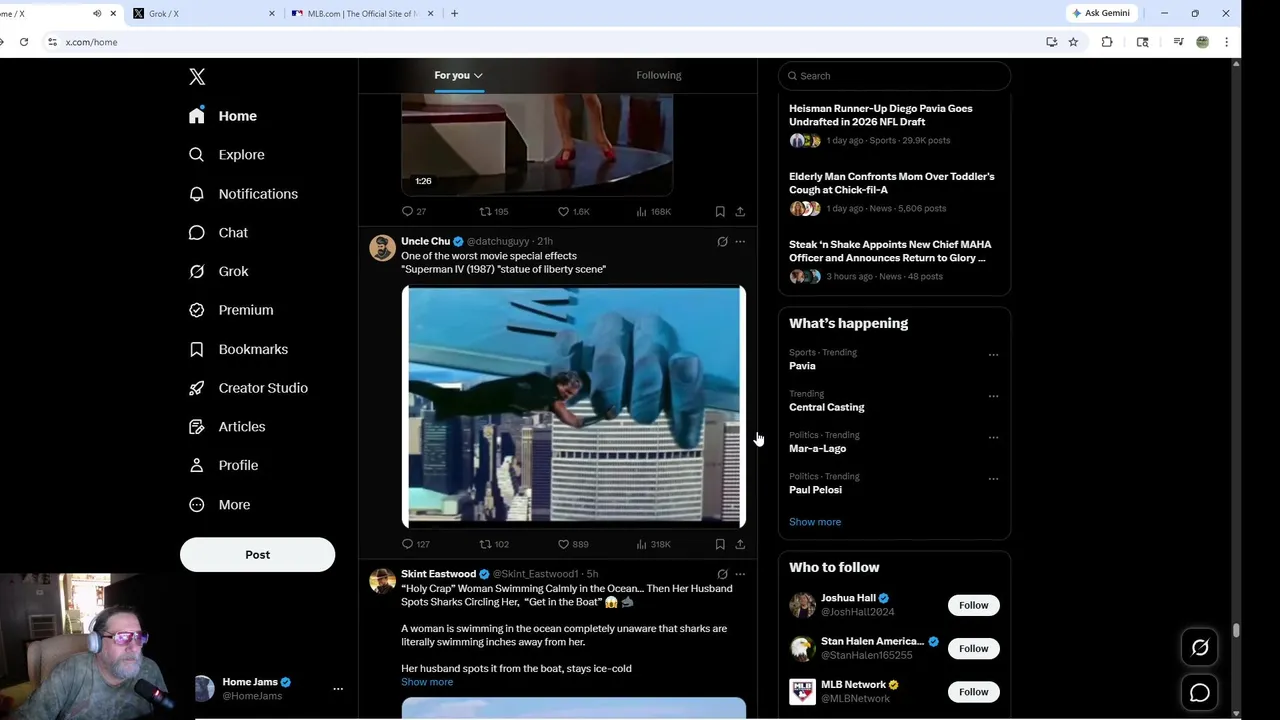
Task: Open Grok icon in sidebar
Action: pos(197,271)
